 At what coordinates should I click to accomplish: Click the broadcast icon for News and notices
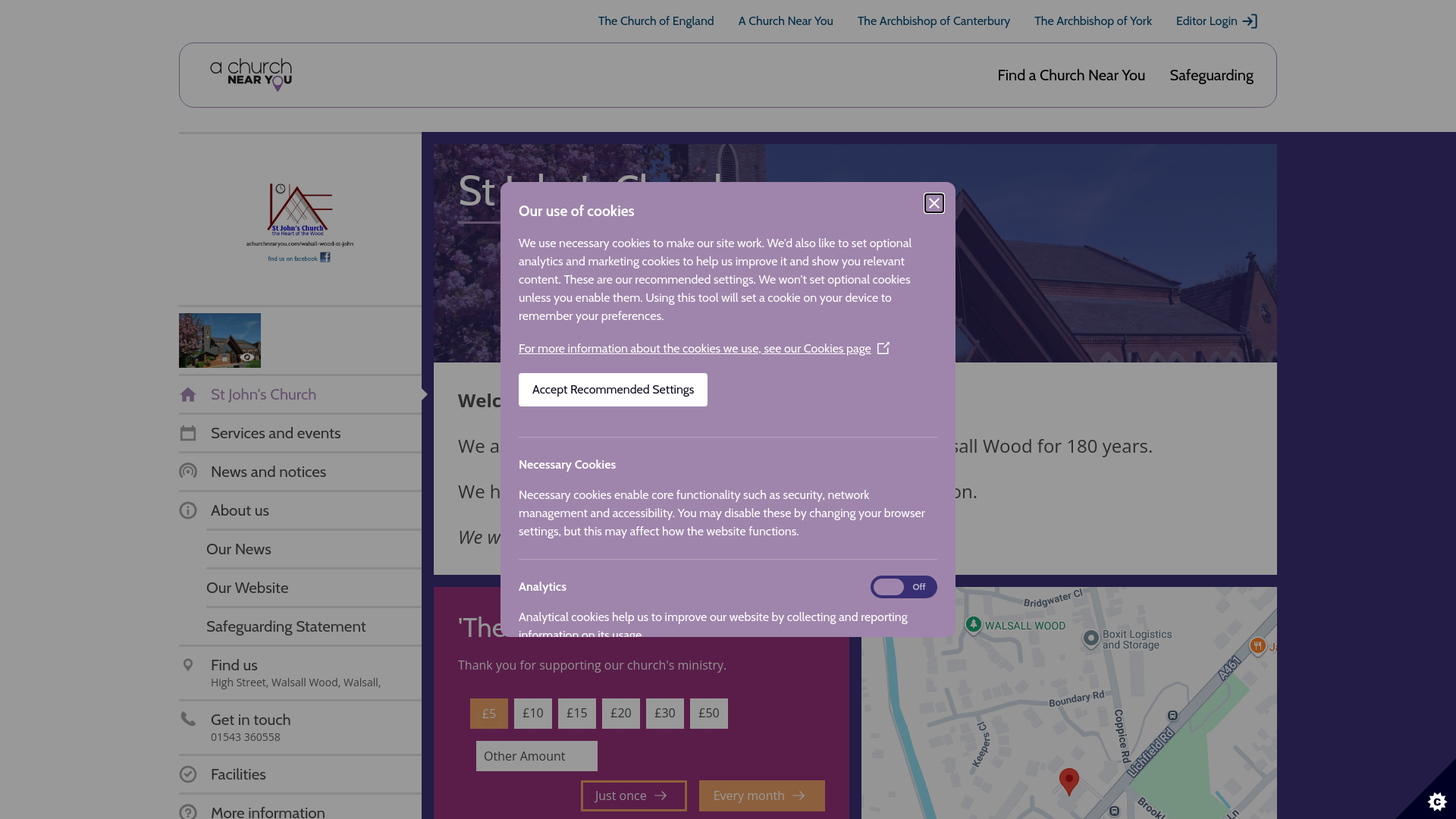point(188,472)
